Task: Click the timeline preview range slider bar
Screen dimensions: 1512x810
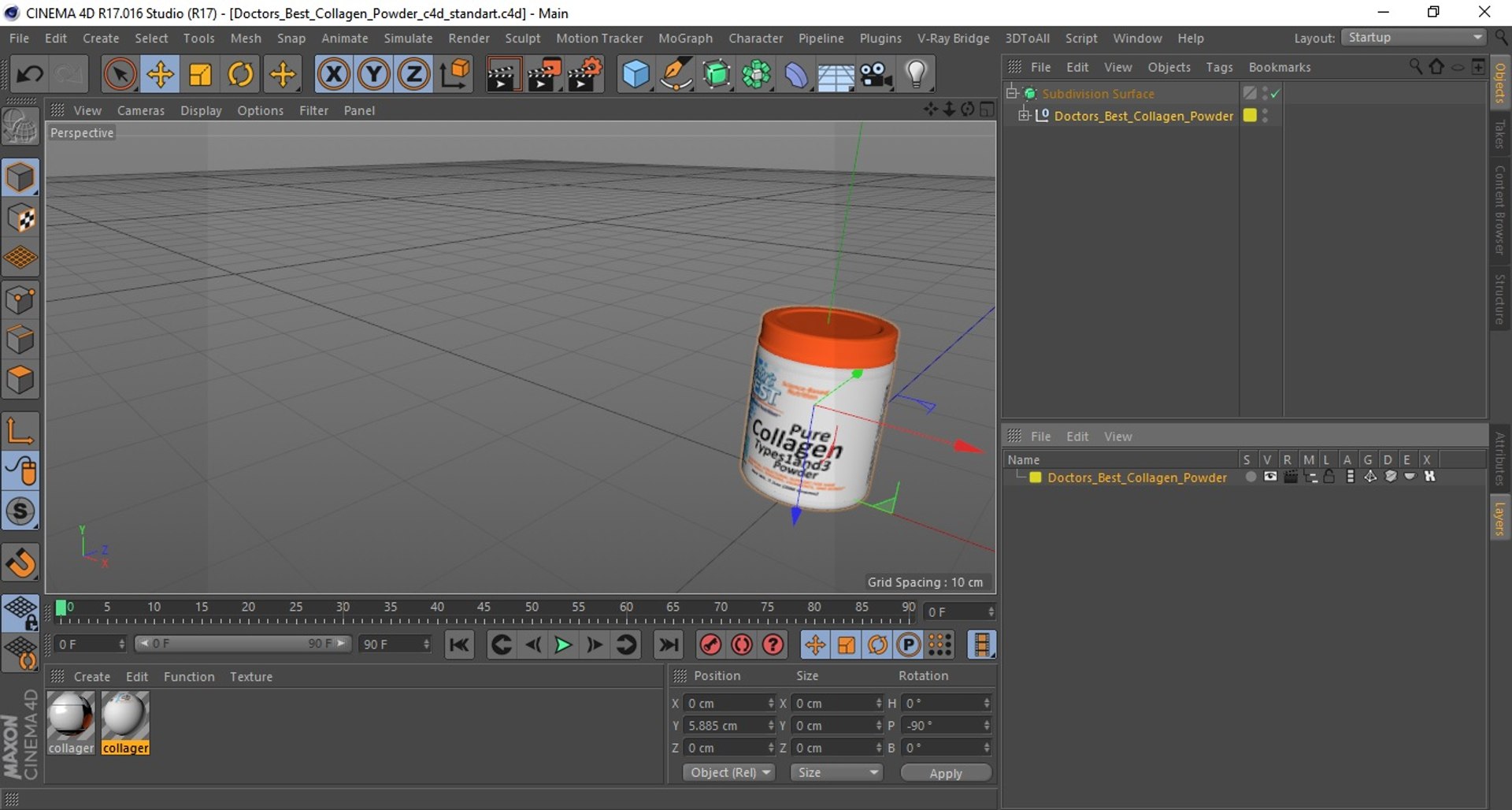Action: (242, 644)
